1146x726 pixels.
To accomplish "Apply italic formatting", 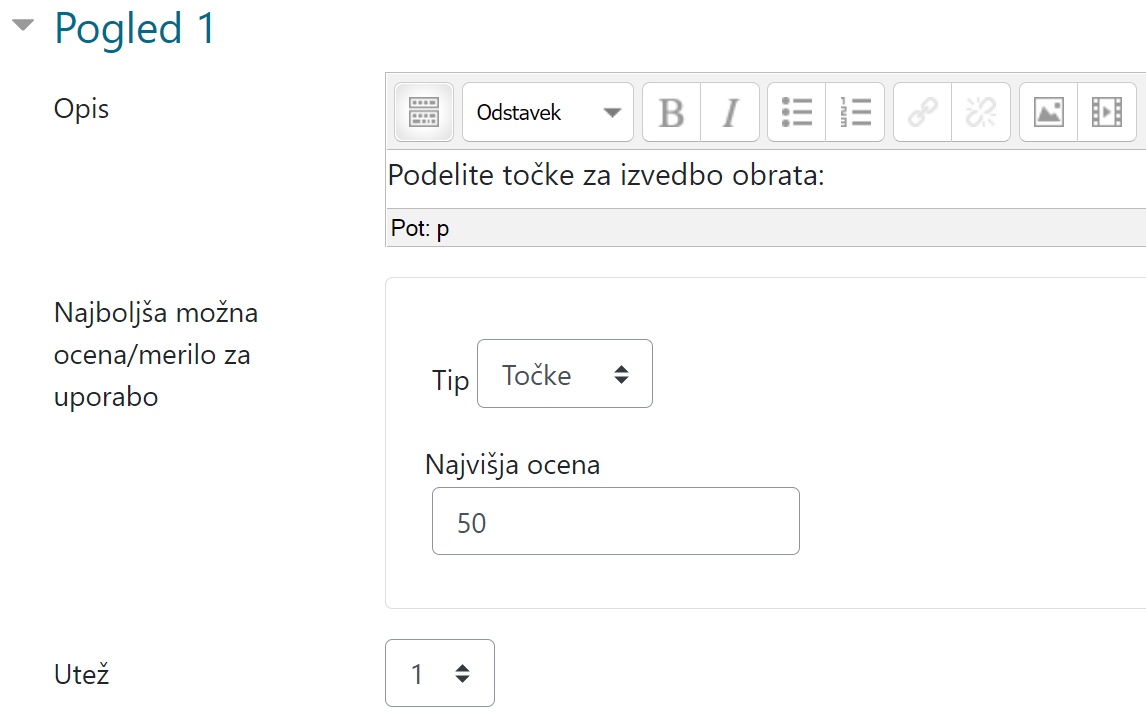I will 730,112.
